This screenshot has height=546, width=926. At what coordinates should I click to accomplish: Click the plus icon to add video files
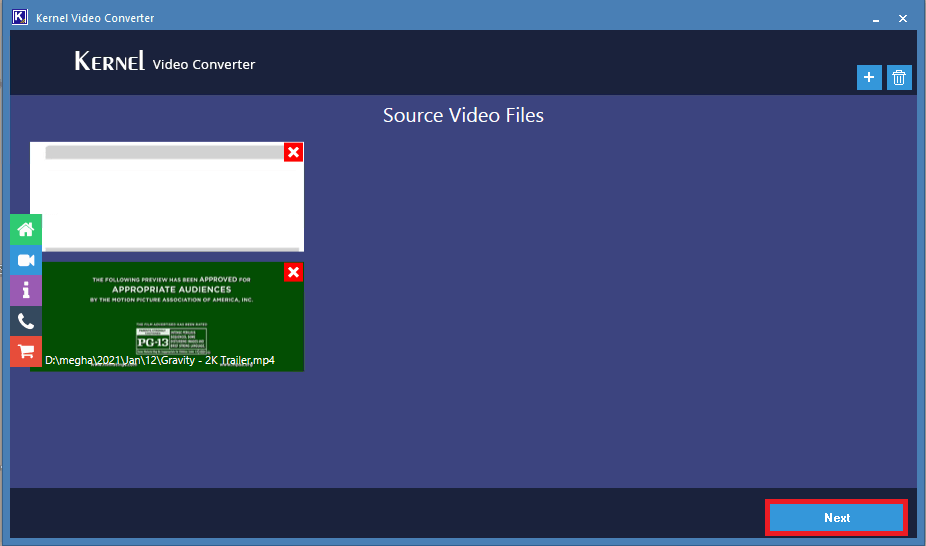point(869,77)
